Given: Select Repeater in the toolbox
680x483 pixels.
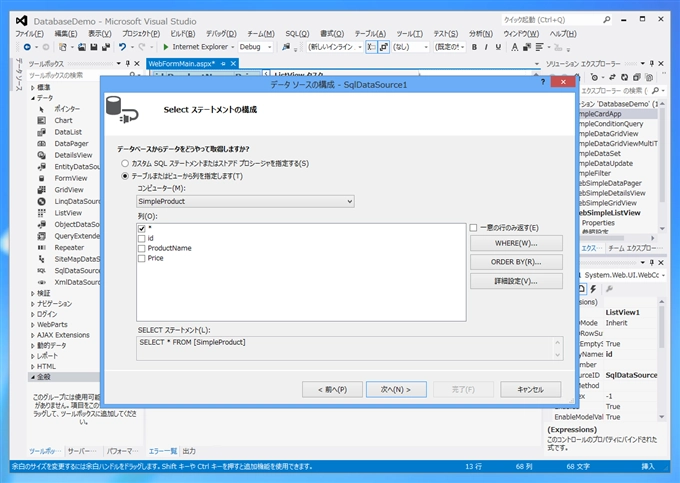Looking at the screenshot, I should pyautogui.click(x=69, y=248).
